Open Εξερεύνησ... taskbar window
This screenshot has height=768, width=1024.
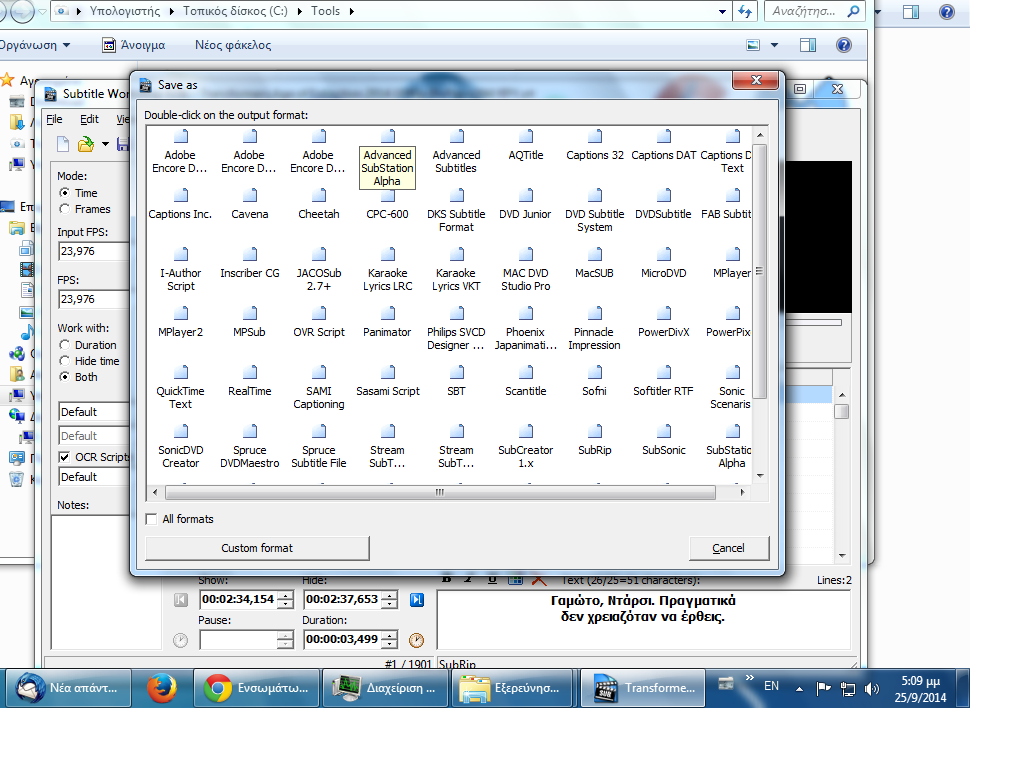(x=511, y=688)
